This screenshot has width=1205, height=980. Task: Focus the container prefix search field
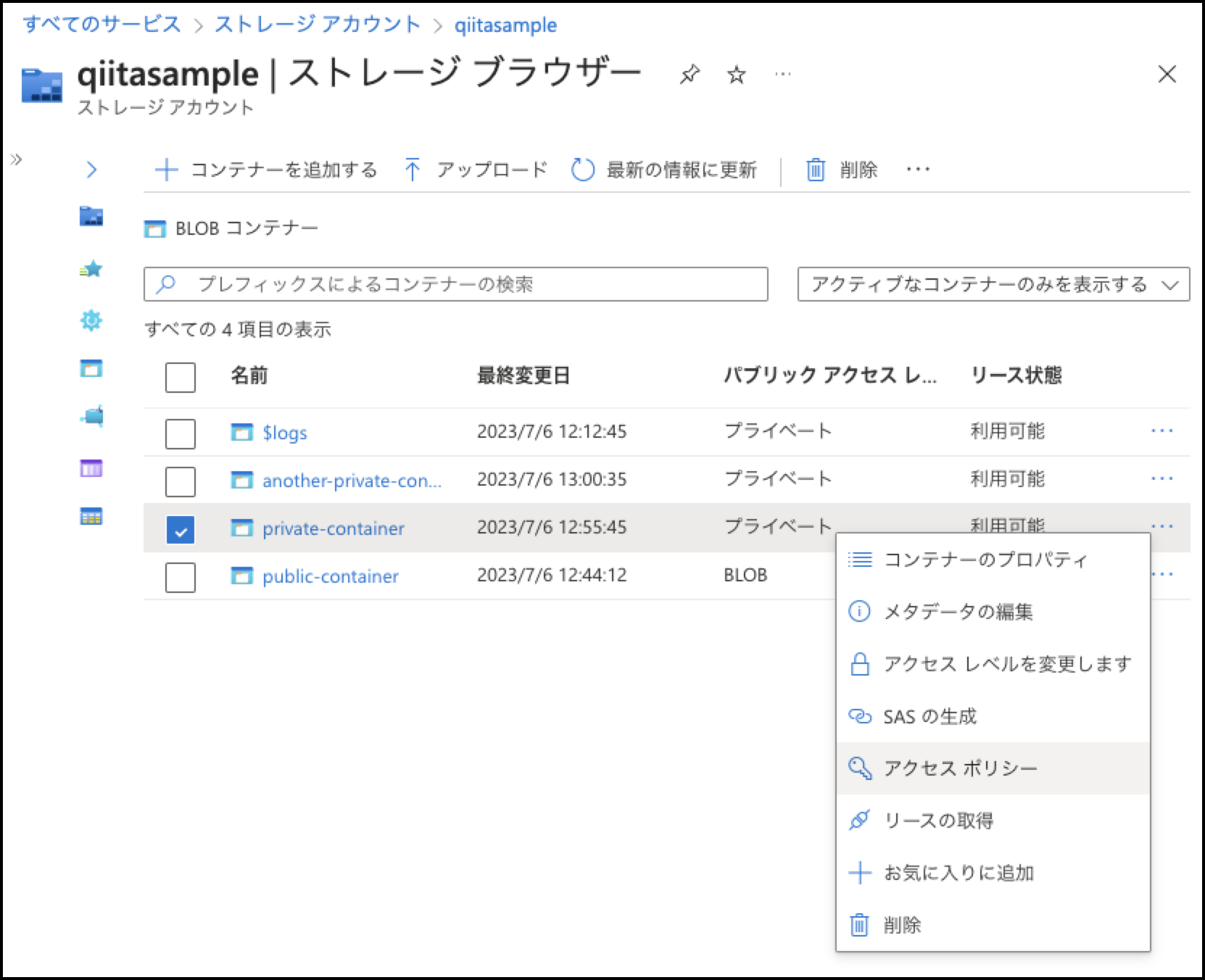tap(456, 284)
